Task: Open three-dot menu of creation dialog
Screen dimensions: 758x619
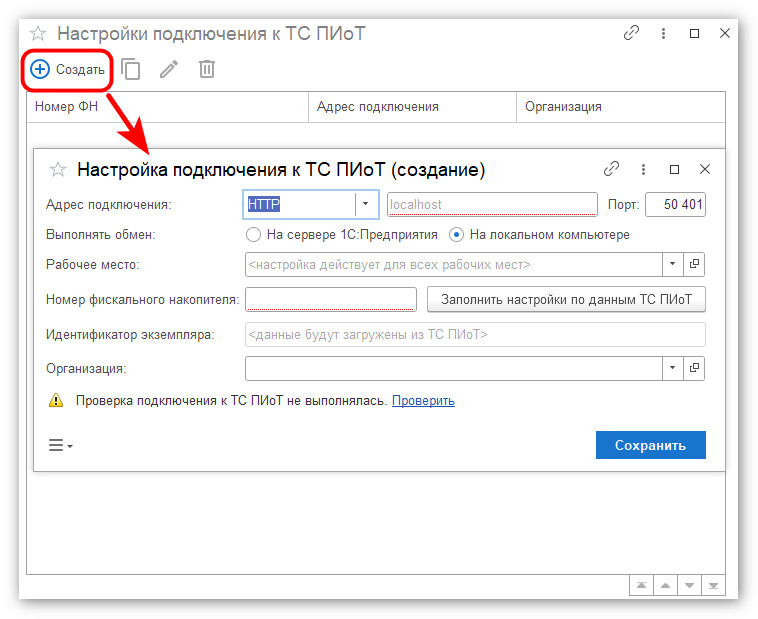Action: coord(643,169)
